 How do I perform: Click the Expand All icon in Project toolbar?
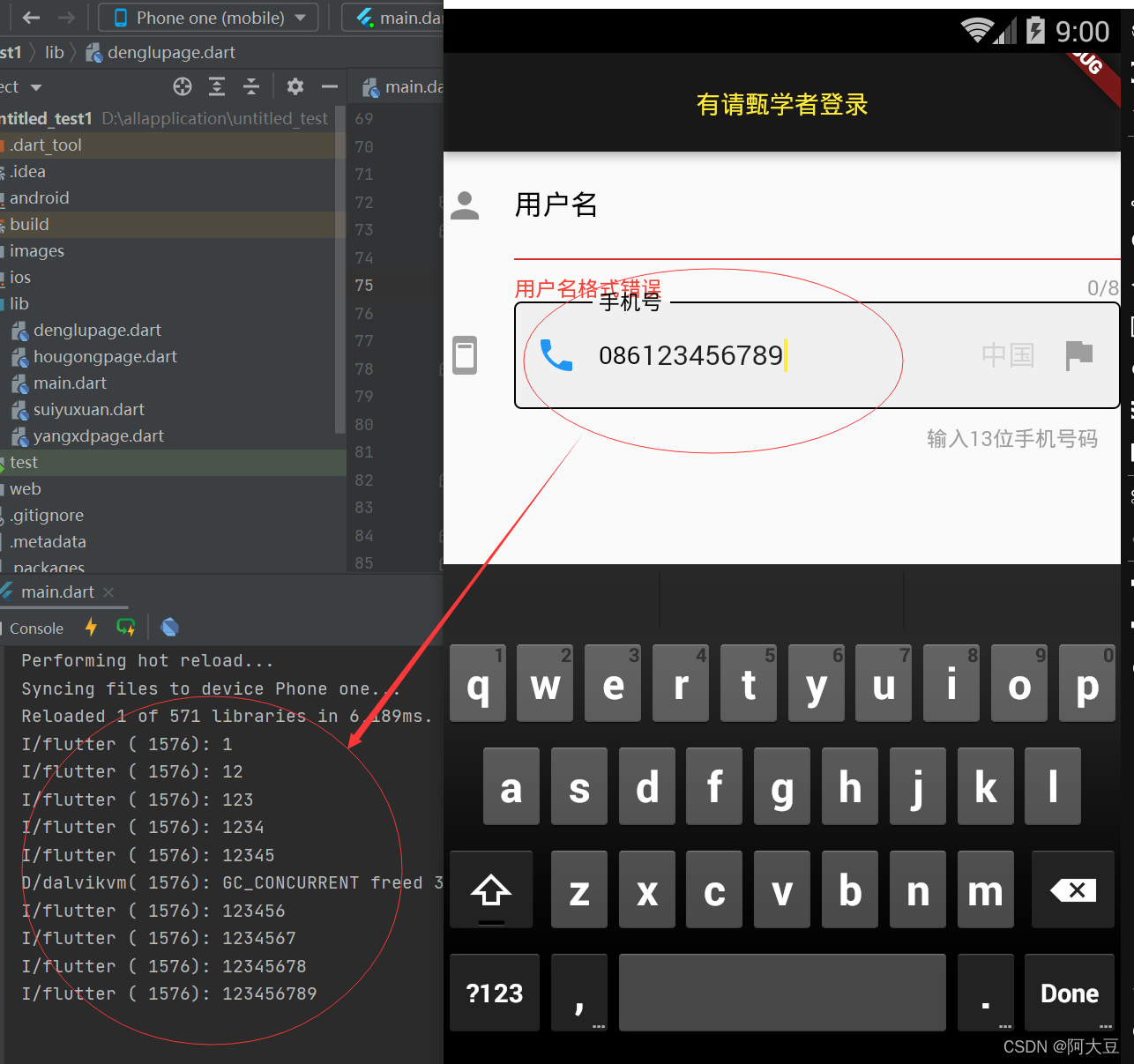217,86
